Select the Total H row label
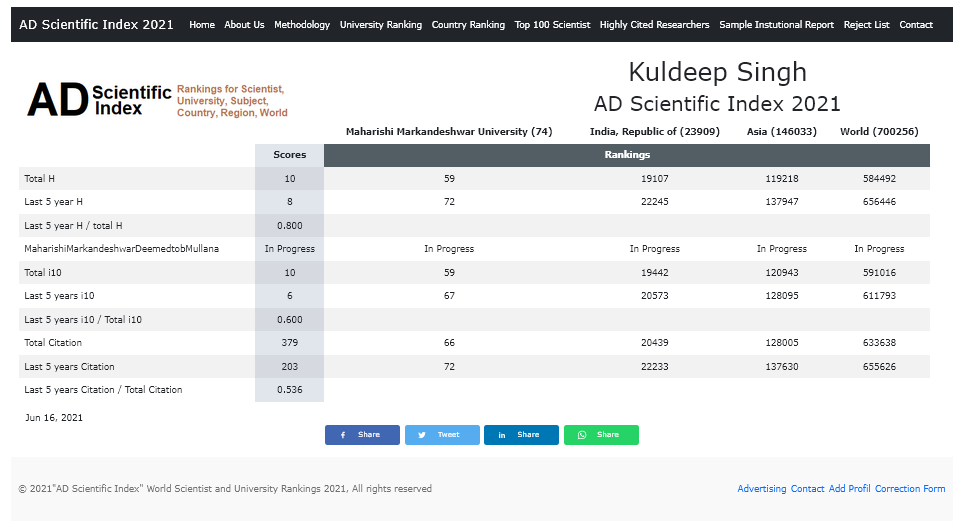Screen dimensions: 967x529 click(x=39, y=179)
